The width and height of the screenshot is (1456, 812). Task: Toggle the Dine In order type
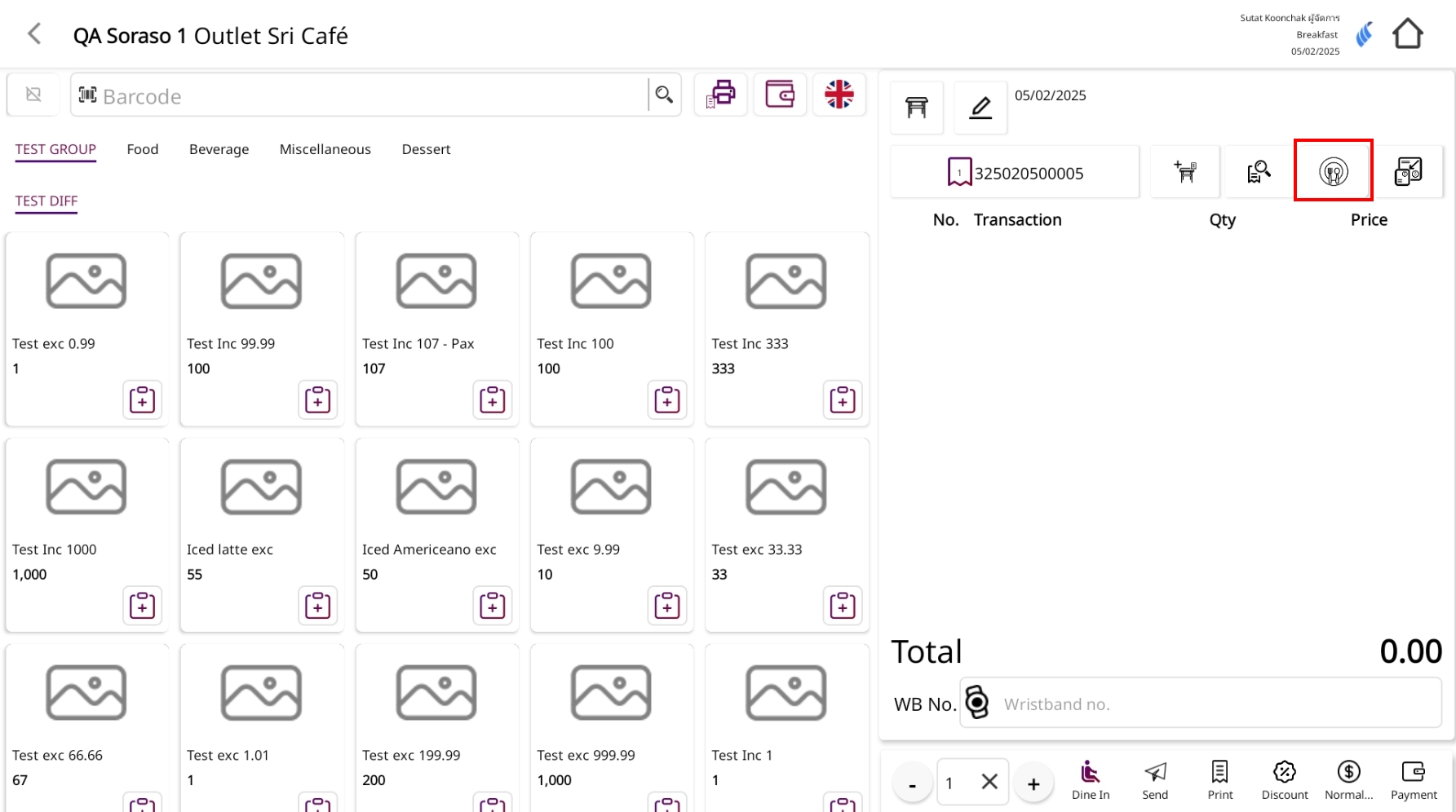click(1090, 780)
